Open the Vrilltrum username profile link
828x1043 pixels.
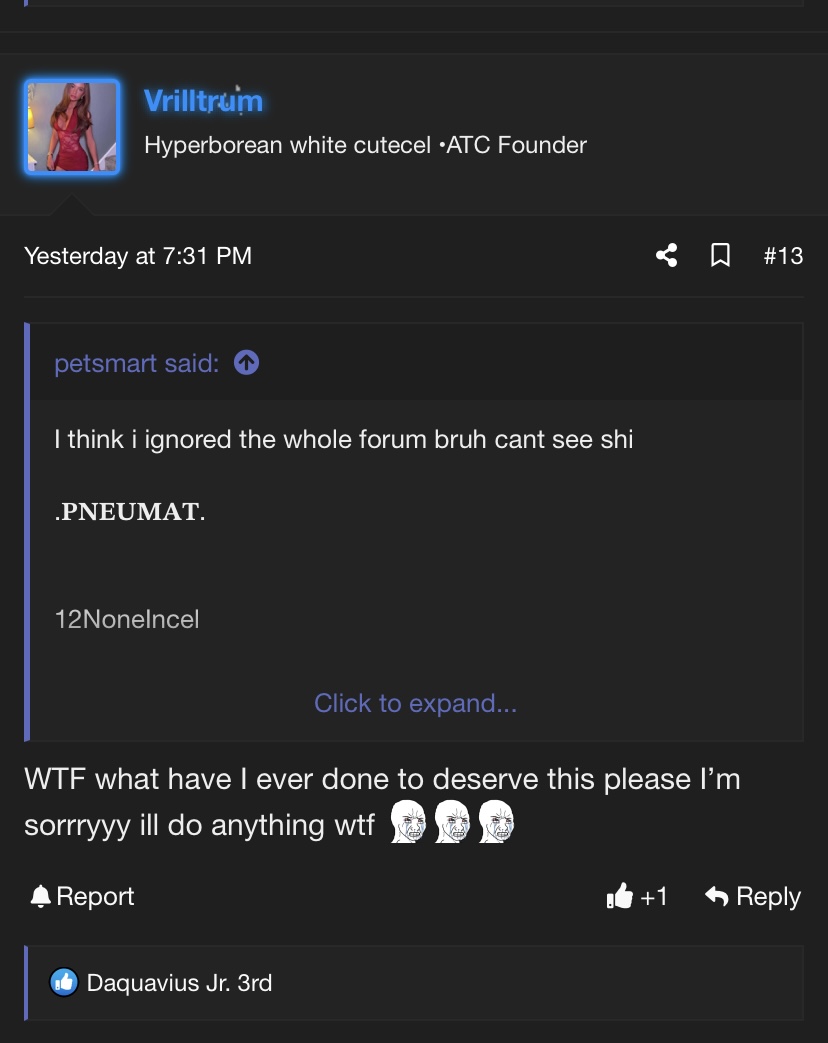[204, 101]
